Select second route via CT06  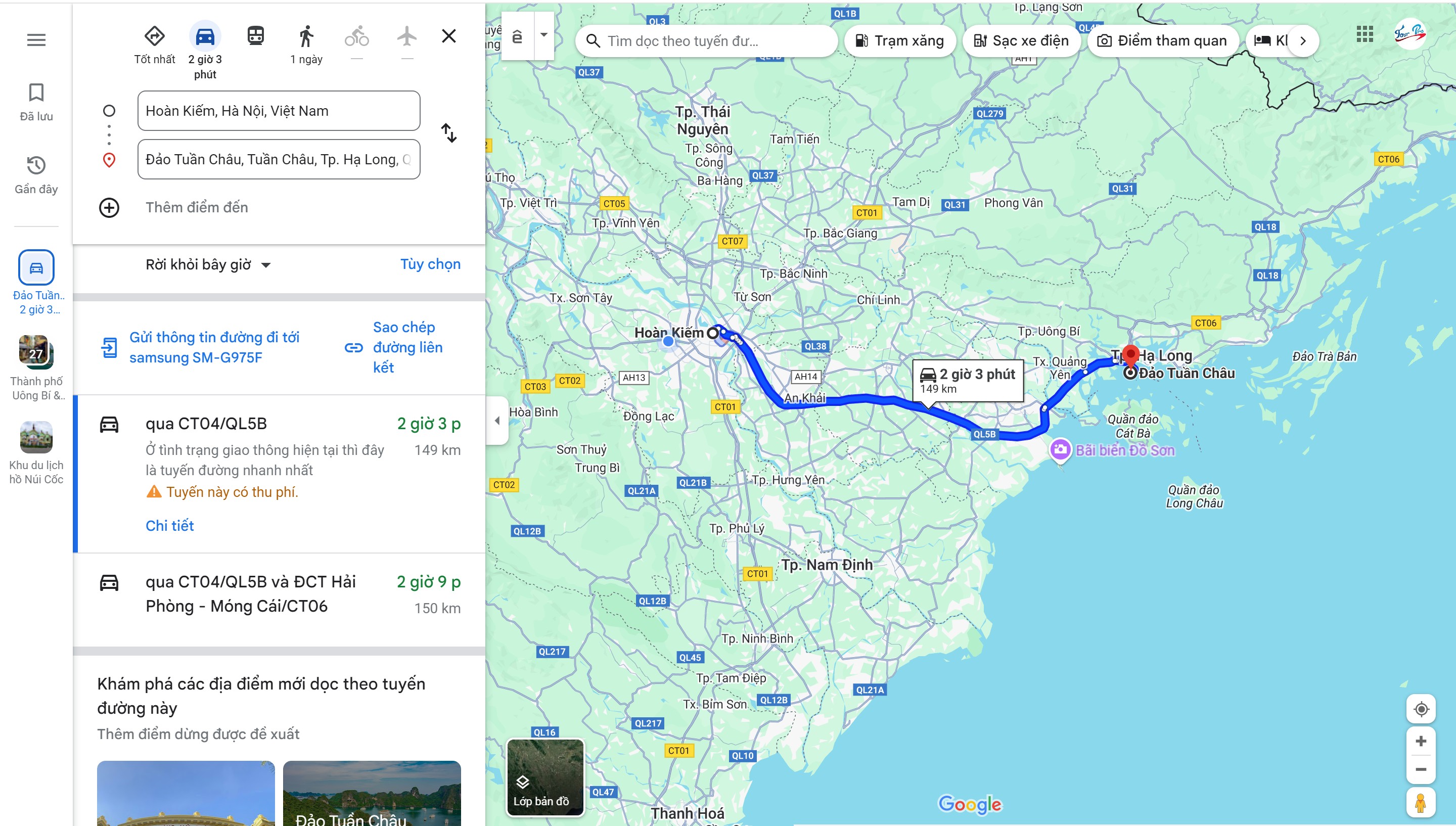(x=251, y=594)
